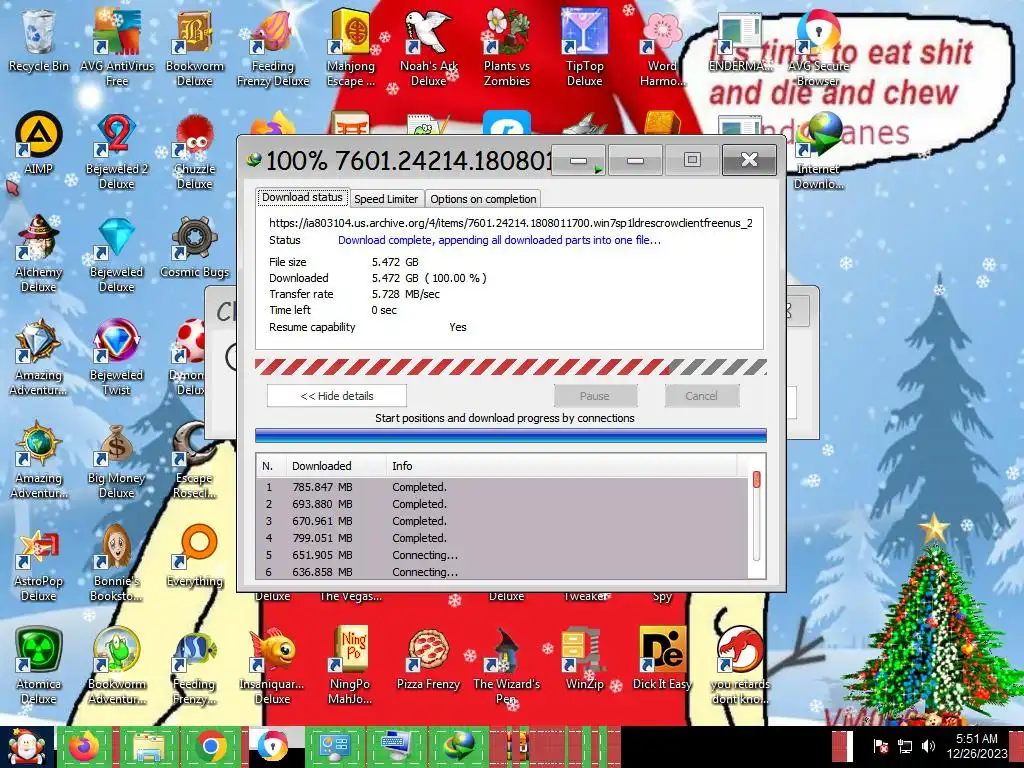1024x768 pixels.
Task: Open Google Chrome from the taskbar
Action: pos(210,747)
